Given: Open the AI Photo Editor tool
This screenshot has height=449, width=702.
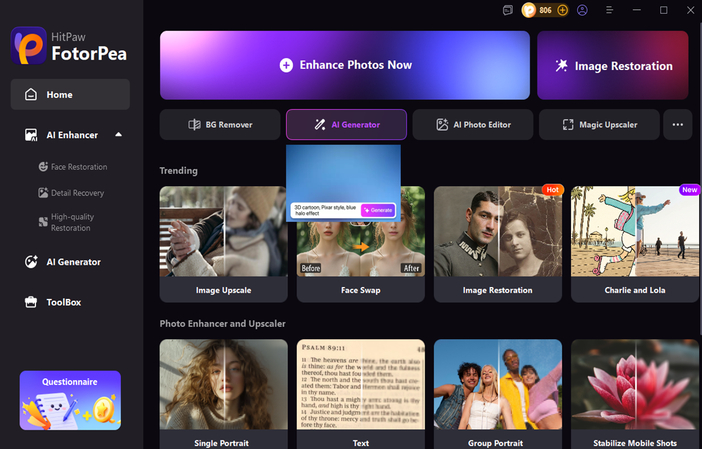Looking at the screenshot, I should click(x=473, y=124).
